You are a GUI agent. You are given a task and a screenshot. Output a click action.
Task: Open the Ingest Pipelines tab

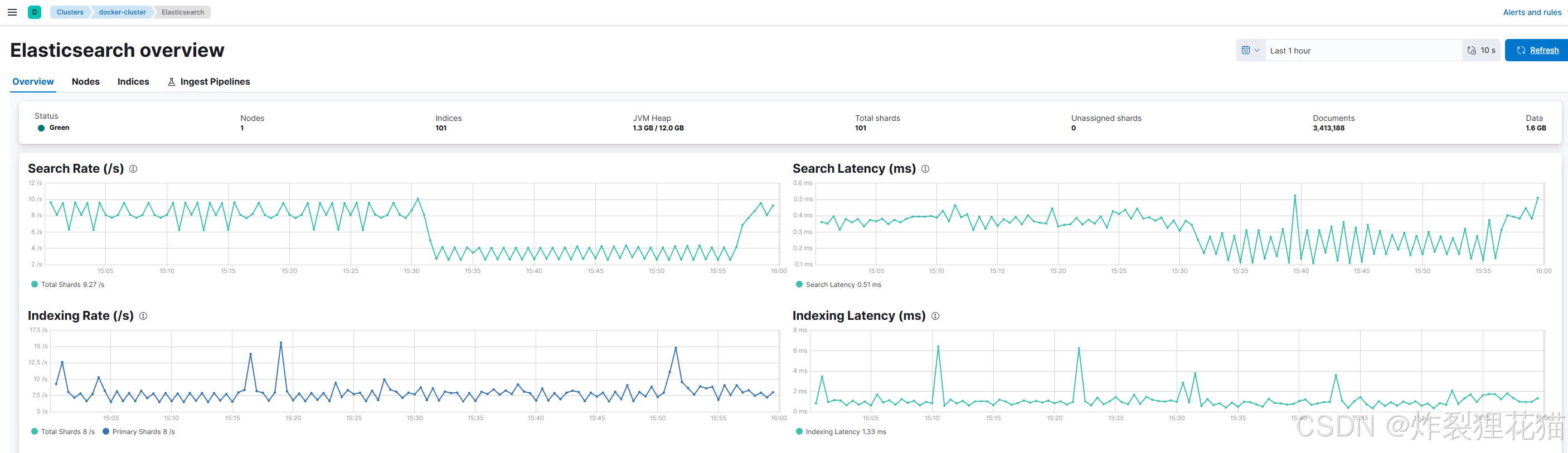(209, 81)
